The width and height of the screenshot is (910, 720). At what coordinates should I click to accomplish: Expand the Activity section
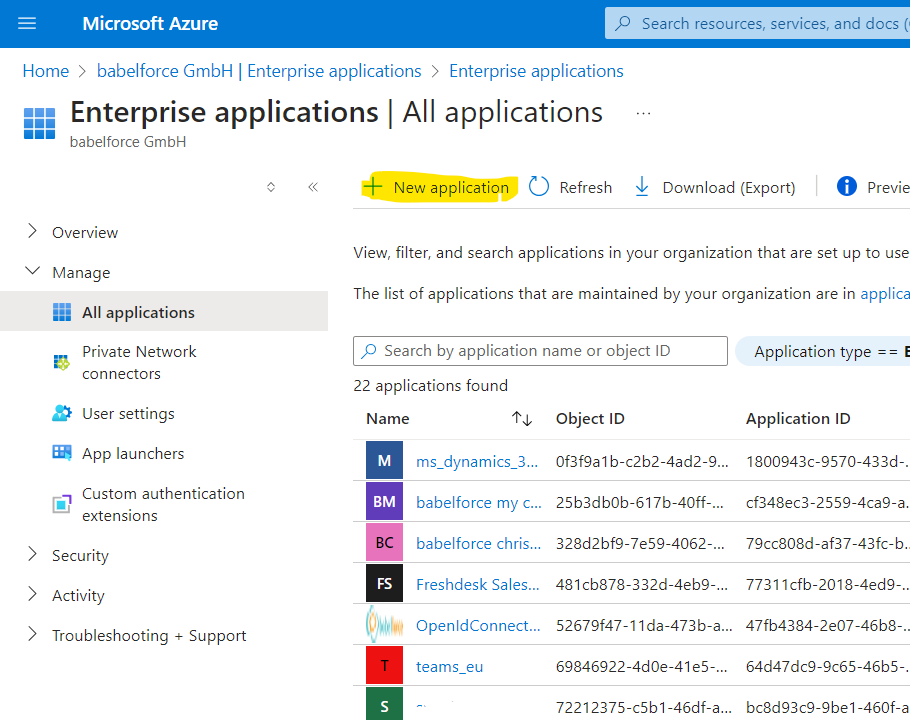[32, 595]
